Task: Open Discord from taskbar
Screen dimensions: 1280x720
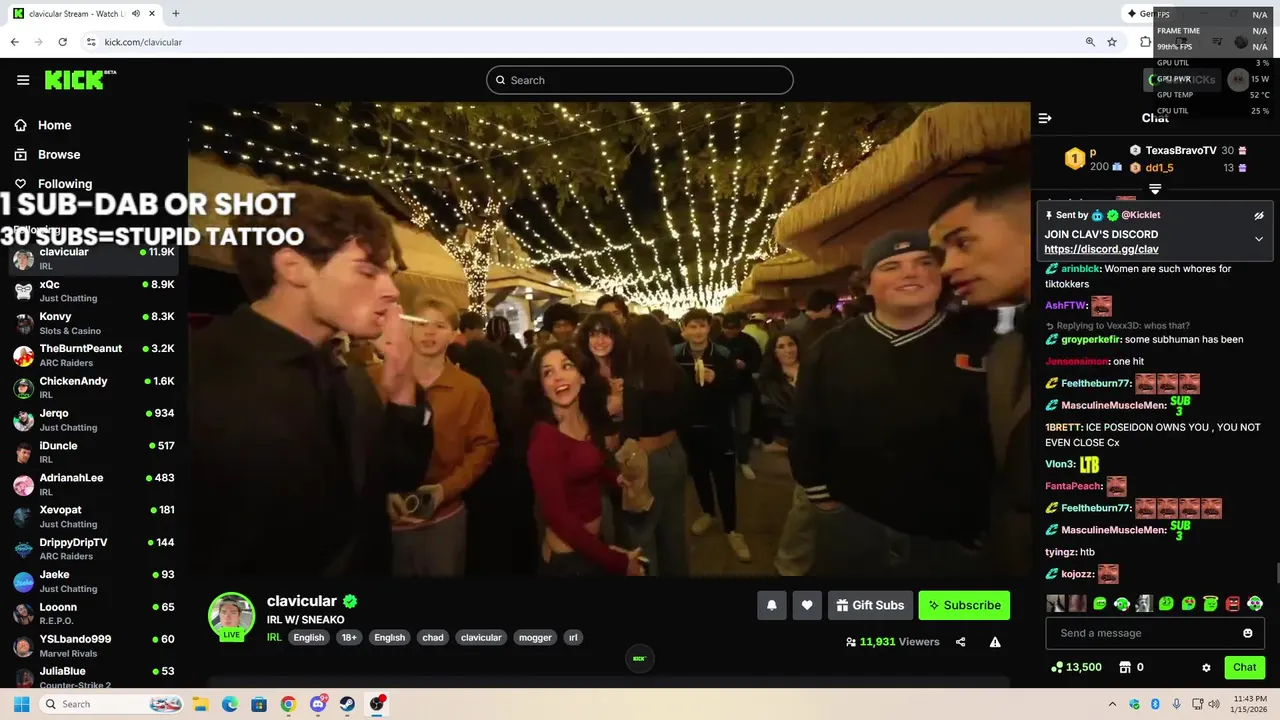Action: pos(318,704)
